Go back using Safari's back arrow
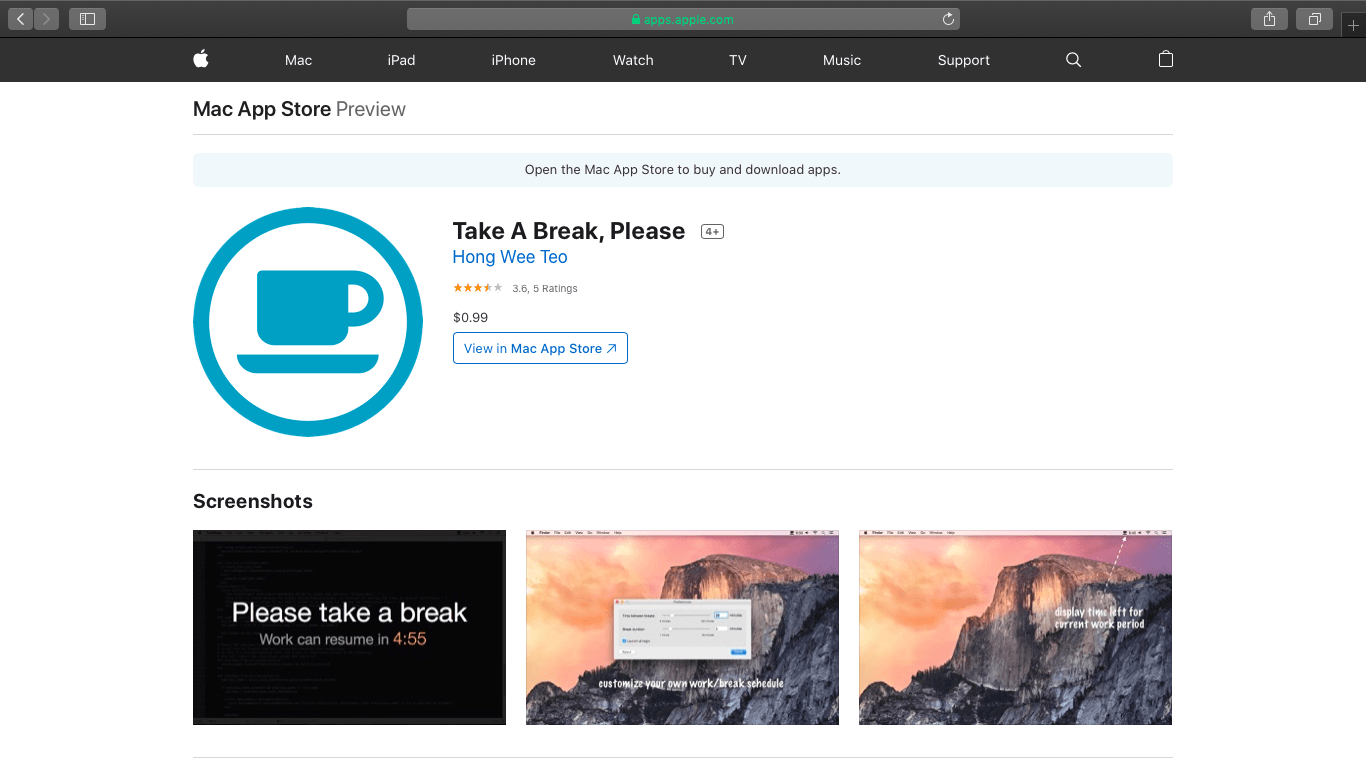Image resolution: width=1366 pixels, height=768 pixels. 21,19
